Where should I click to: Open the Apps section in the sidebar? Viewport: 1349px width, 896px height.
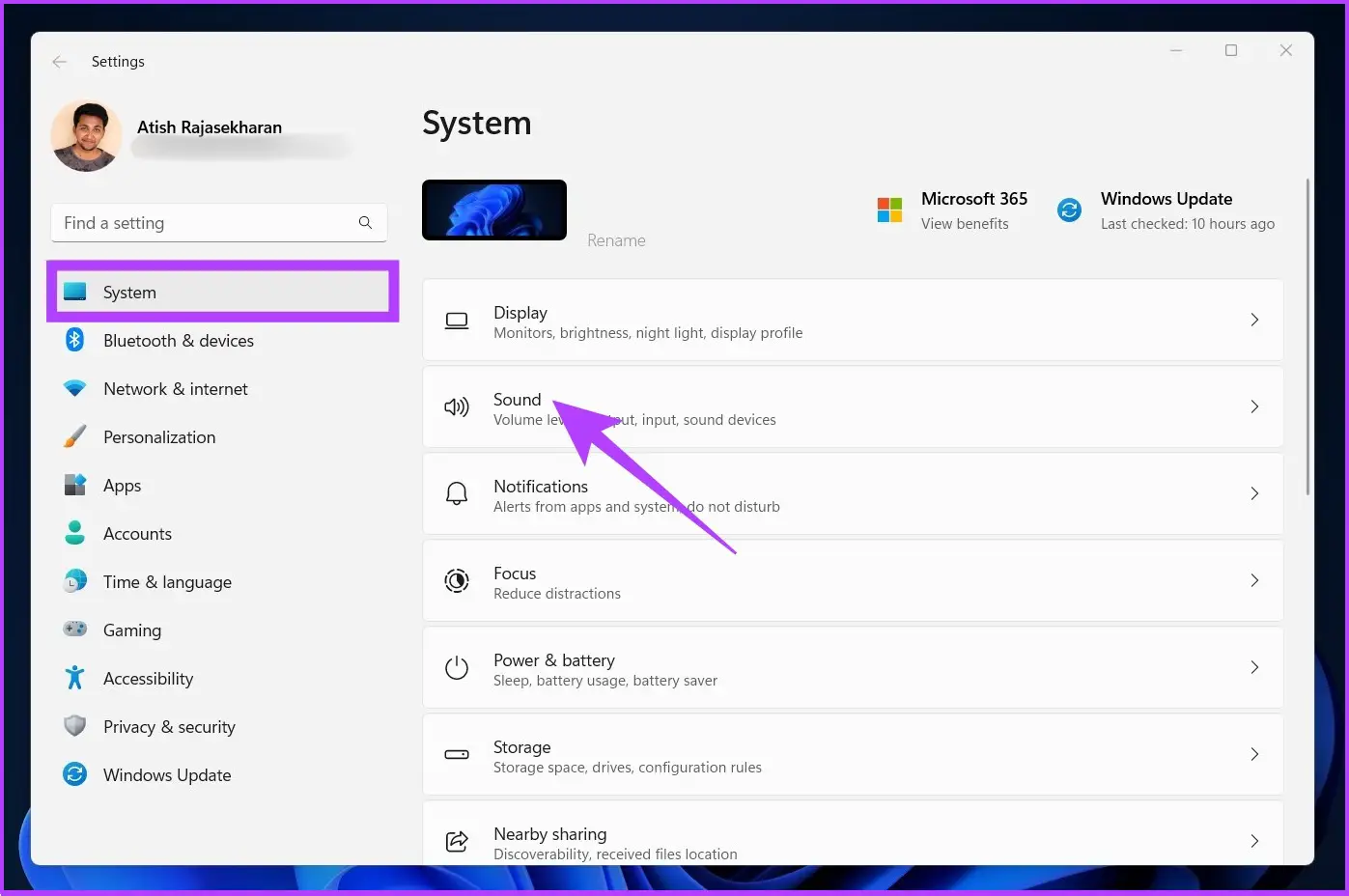click(122, 486)
